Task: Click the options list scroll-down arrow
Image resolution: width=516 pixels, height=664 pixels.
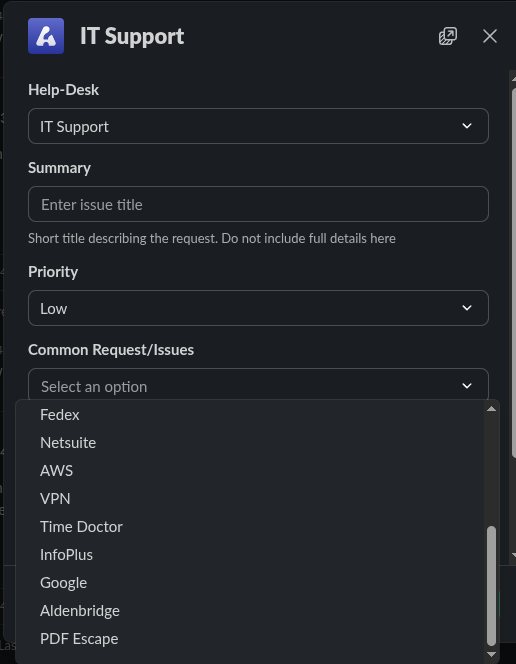Action: [491, 654]
